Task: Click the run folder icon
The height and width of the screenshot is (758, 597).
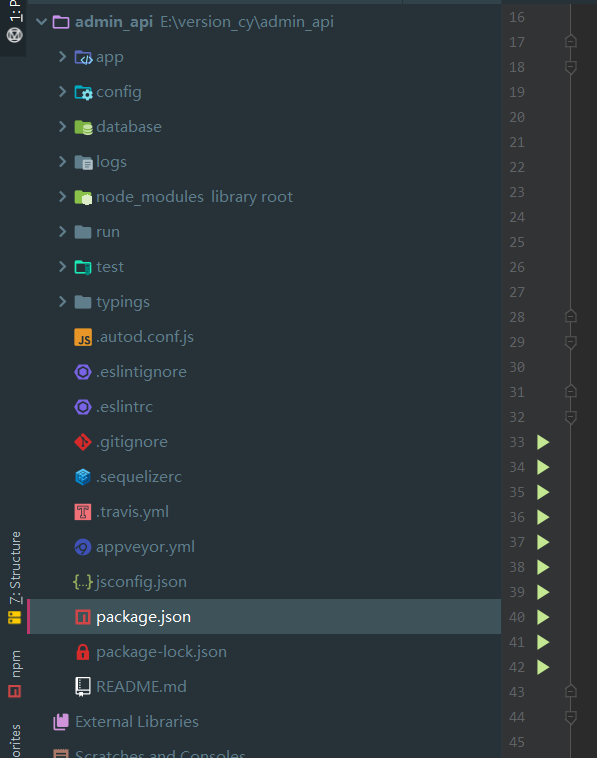Action: click(x=83, y=232)
